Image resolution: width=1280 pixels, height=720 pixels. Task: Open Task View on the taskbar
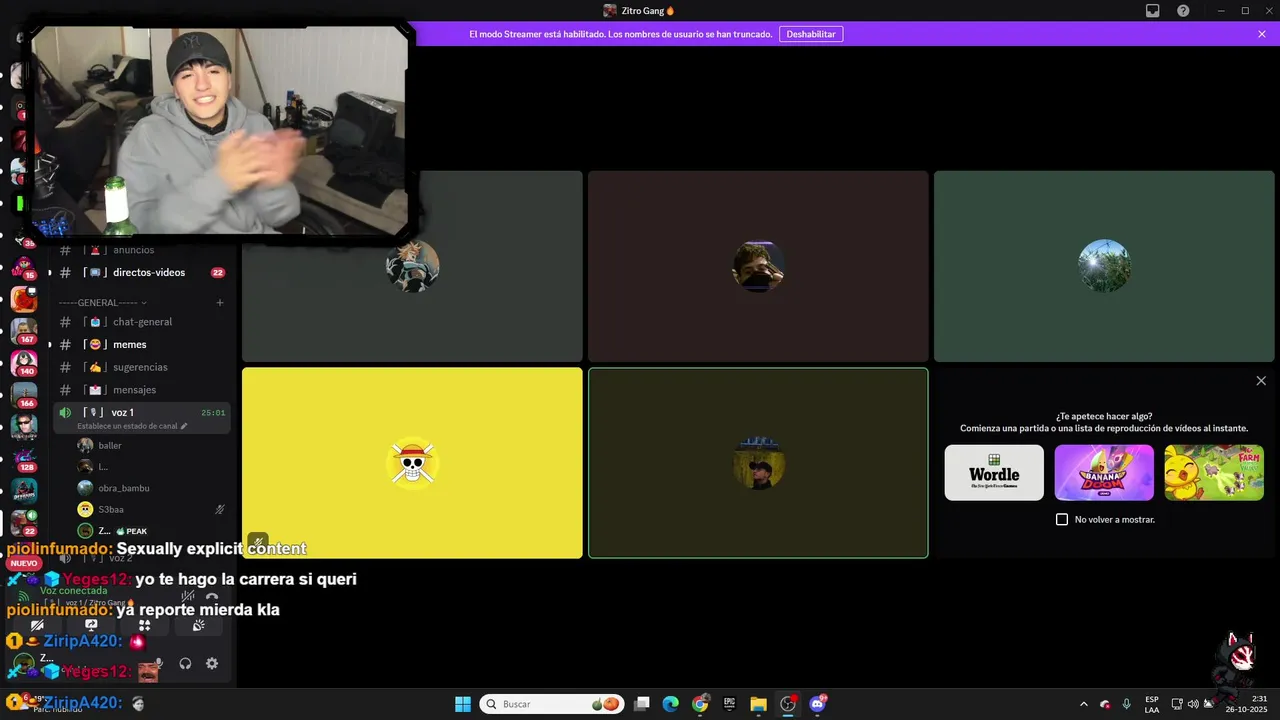click(642, 704)
